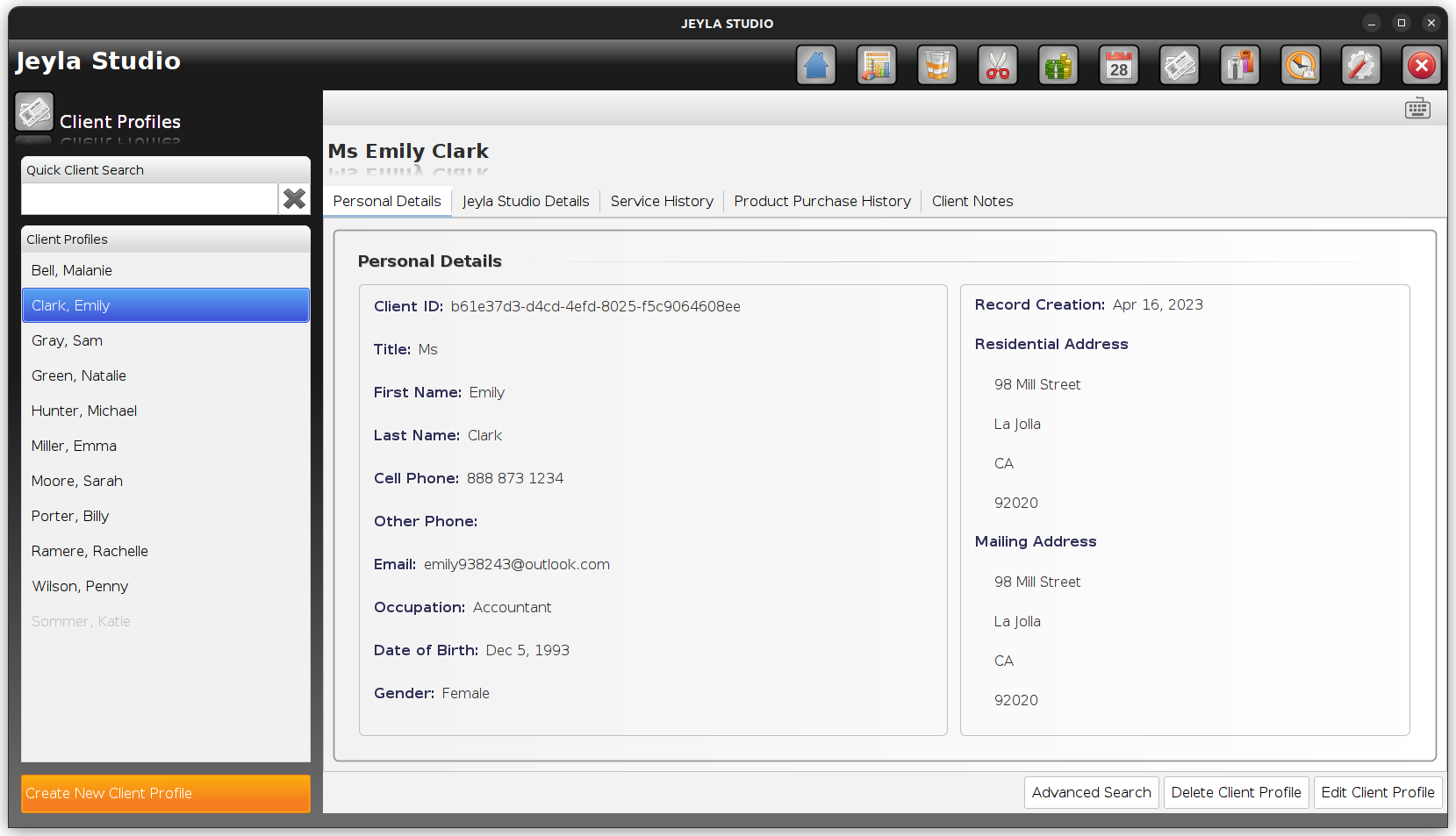Image resolution: width=1456 pixels, height=836 pixels.
Task: Open the staff shirts icon
Action: pyautogui.click(x=1240, y=65)
